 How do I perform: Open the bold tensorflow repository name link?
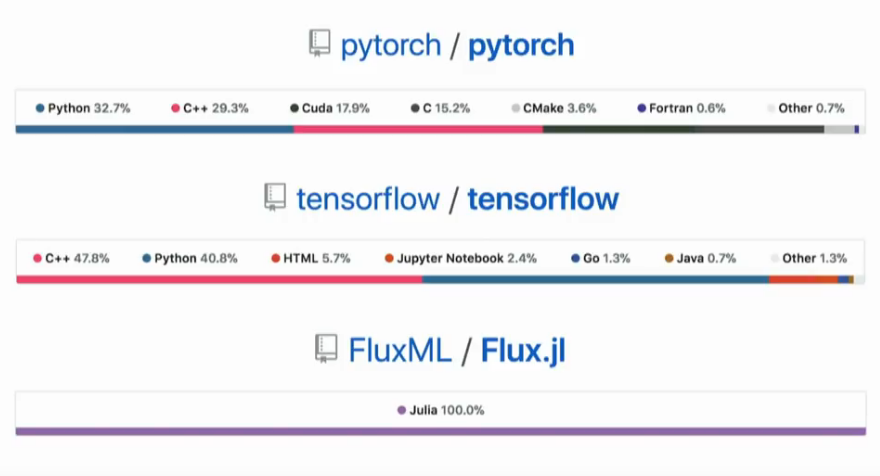click(x=543, y=199)
